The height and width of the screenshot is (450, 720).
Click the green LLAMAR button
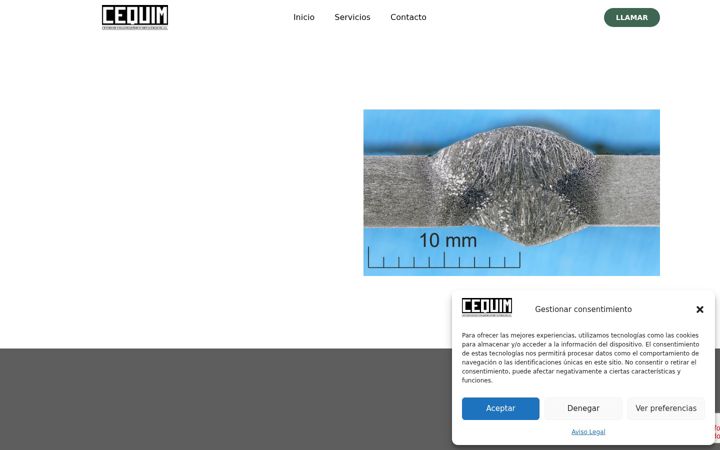pos(631,17)
